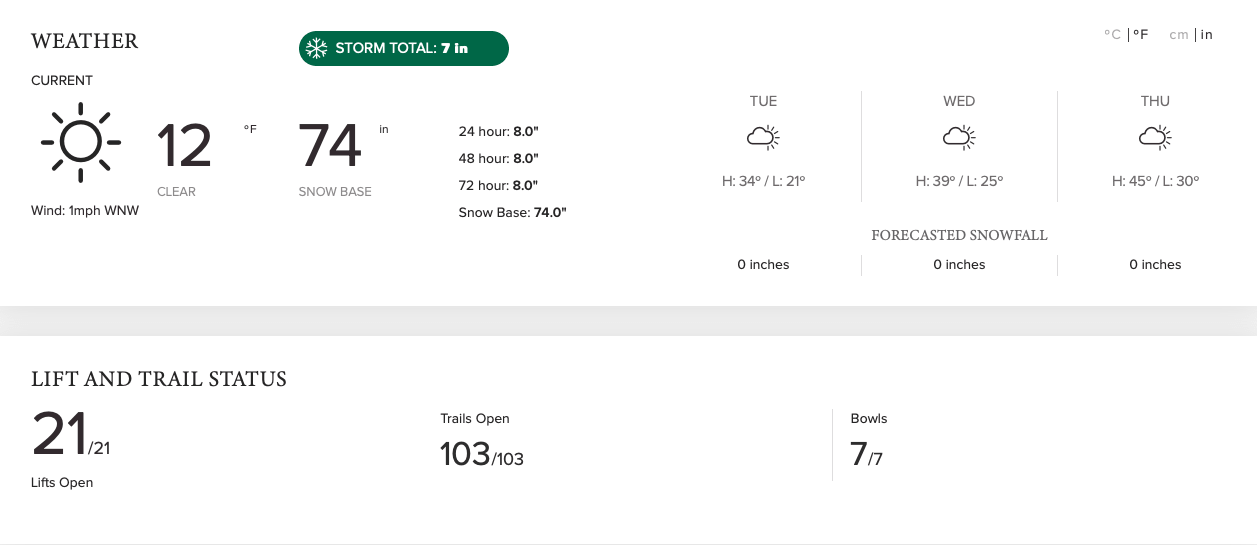Click the large sun current-conditions icon
This screenshot has width=1257, height=545.
(81, 142)
